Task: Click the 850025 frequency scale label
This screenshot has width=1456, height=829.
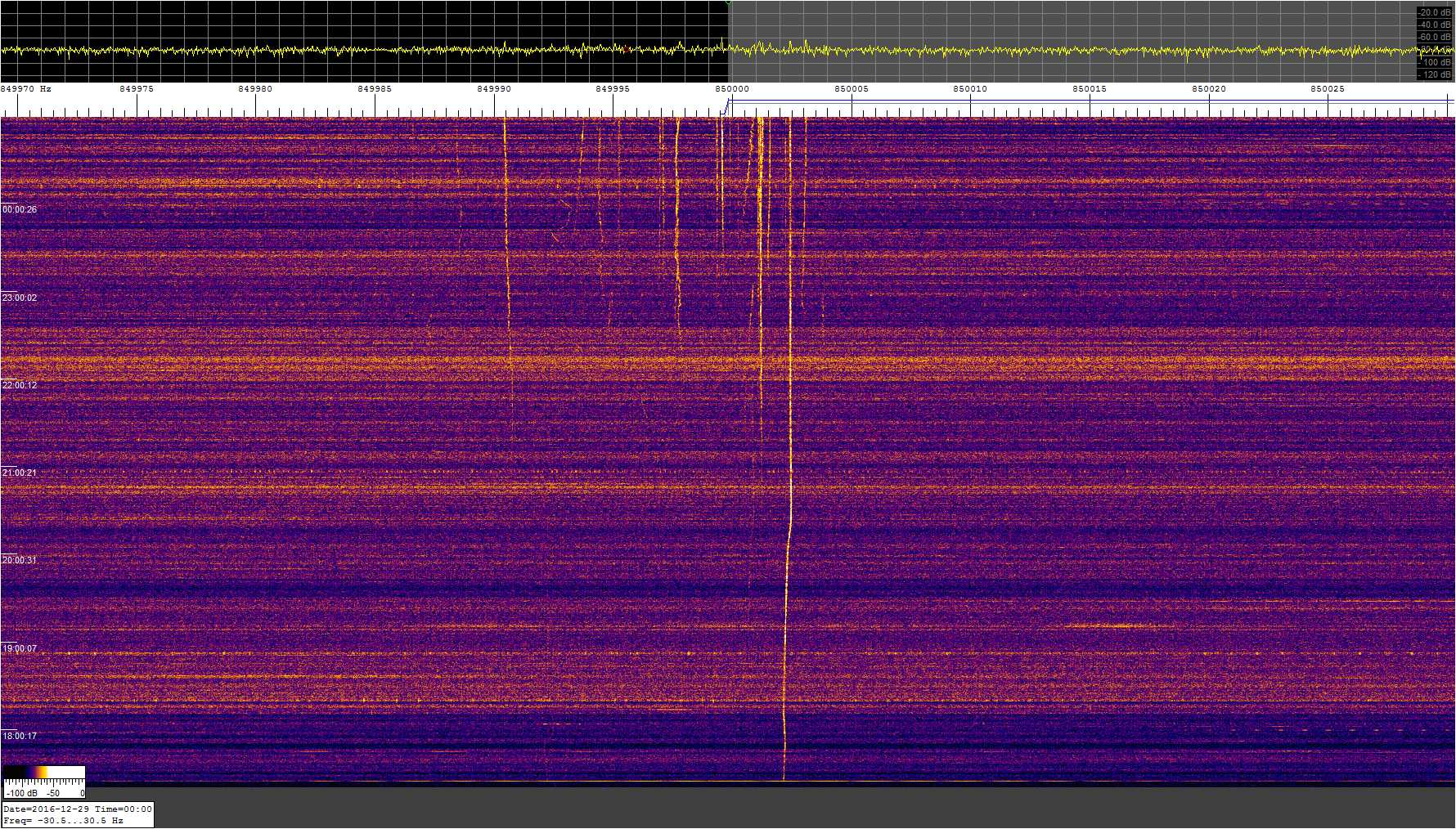Action: 1328,89
